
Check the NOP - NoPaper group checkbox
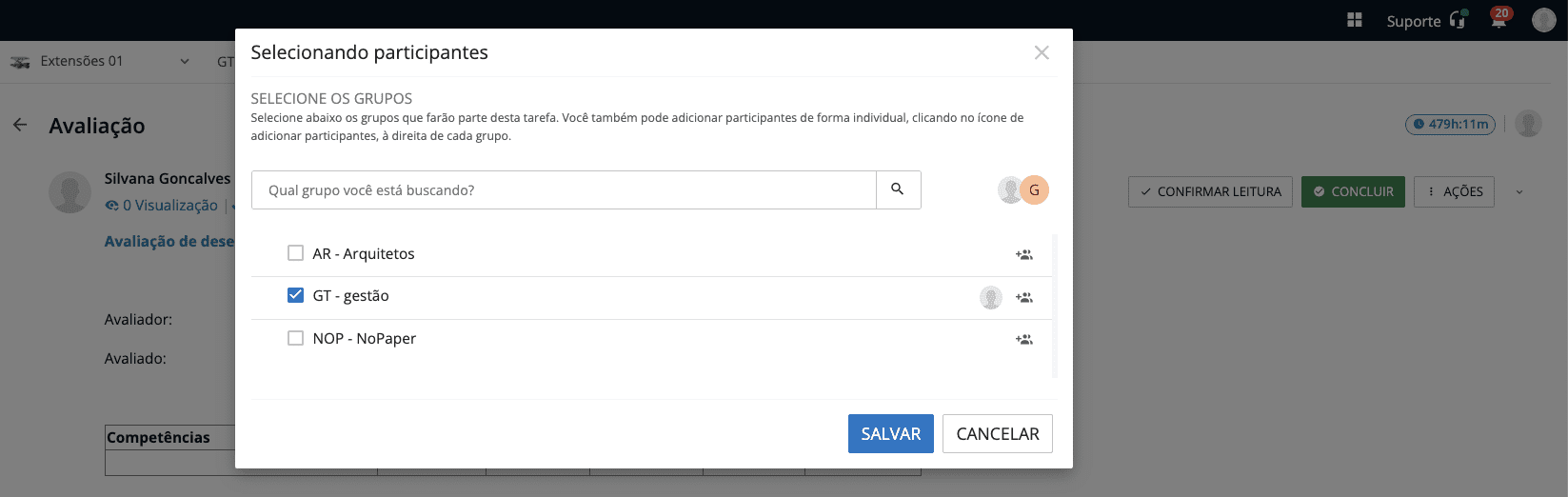[x=295, y=338]
